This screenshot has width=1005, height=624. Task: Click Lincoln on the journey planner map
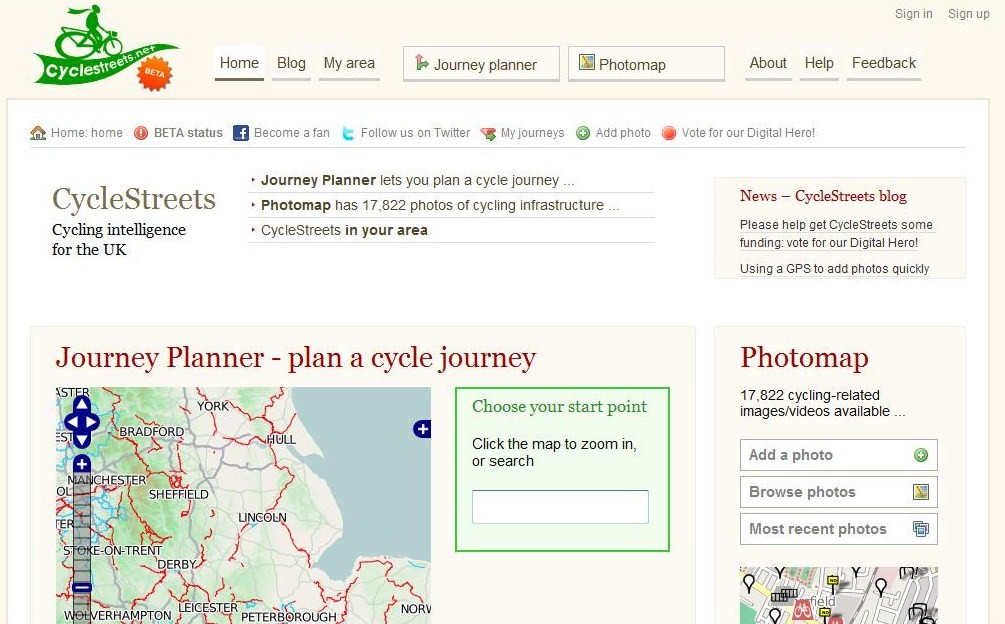pyautogui.click(x=262, y=517)
